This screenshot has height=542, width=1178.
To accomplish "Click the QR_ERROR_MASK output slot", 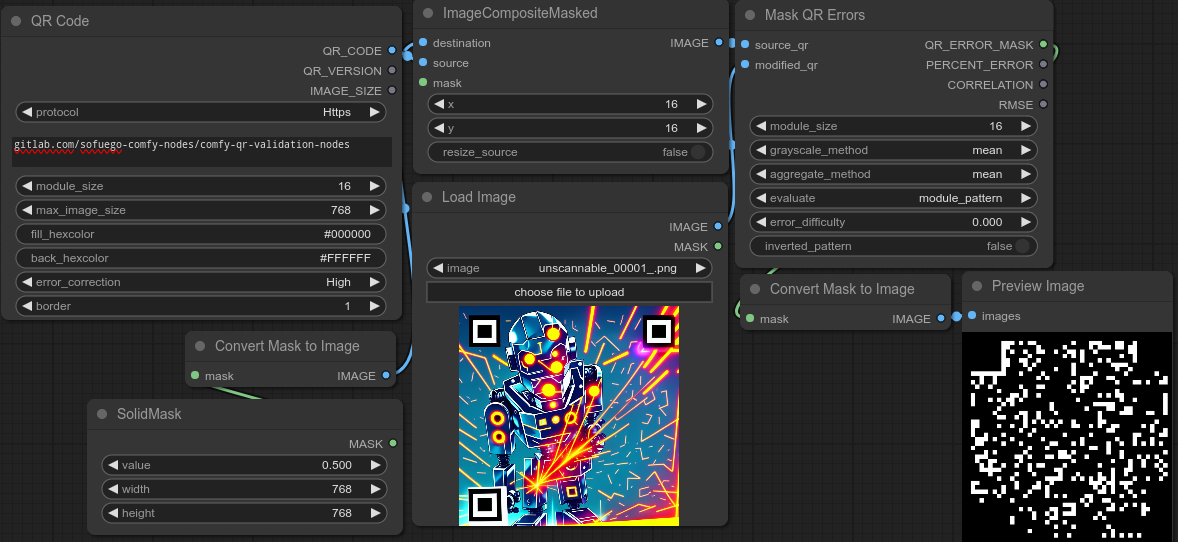I will tap(1043, 45).
